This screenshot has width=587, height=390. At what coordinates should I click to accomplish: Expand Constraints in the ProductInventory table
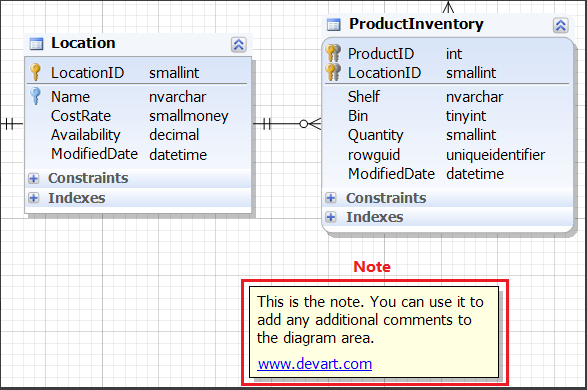[331, 198]
